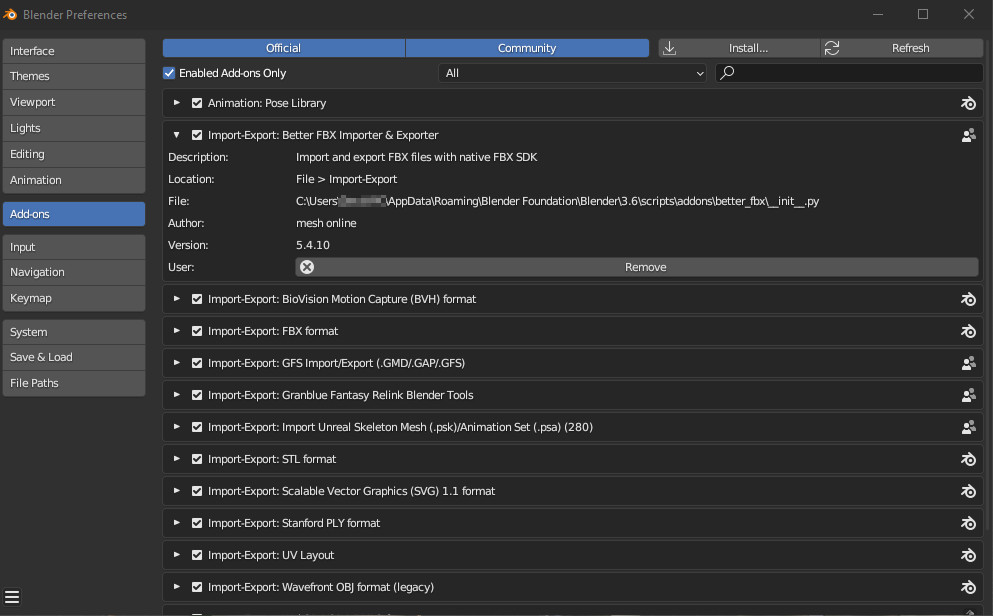Screen dimensions: 993x616
Task: Click Remove to uninstall Better FBX
Action: (636, 267)
